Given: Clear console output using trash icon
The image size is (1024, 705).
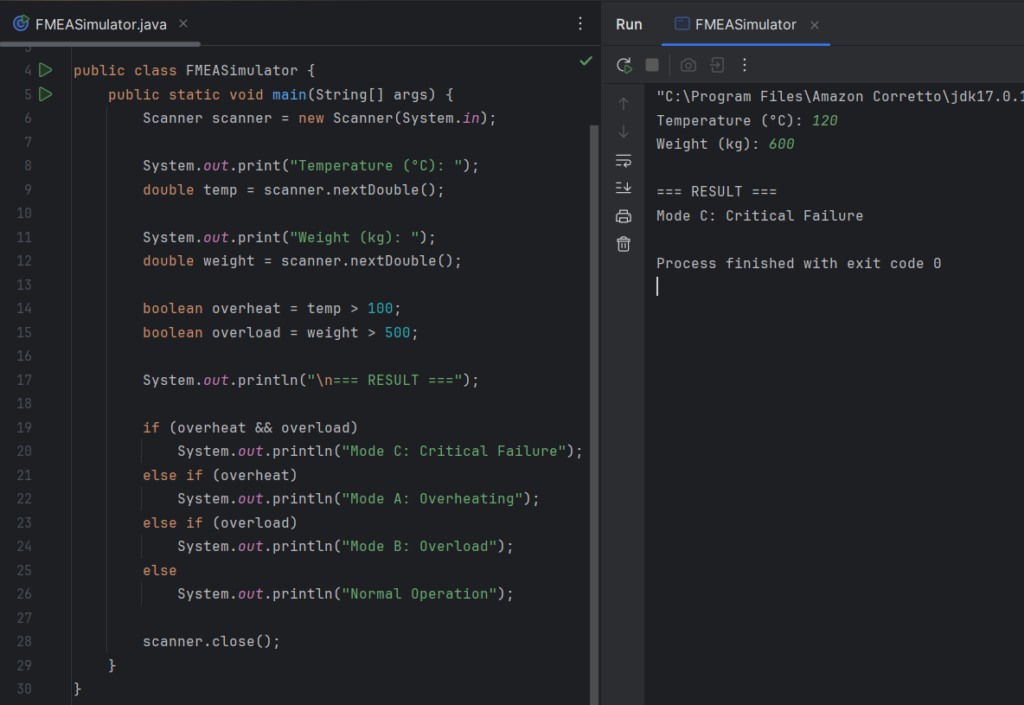Looking at the screenshot, I should pos(624,244).
